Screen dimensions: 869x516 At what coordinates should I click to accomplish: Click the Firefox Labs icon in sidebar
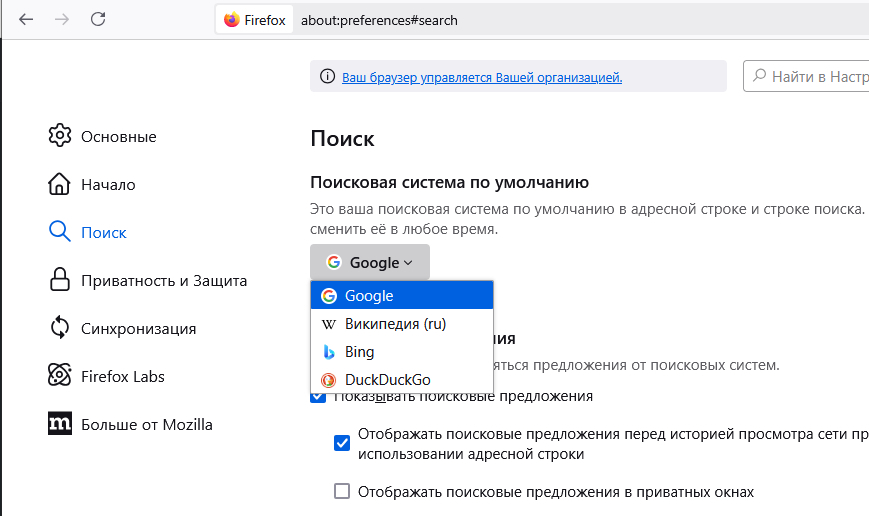coord(60,376)
